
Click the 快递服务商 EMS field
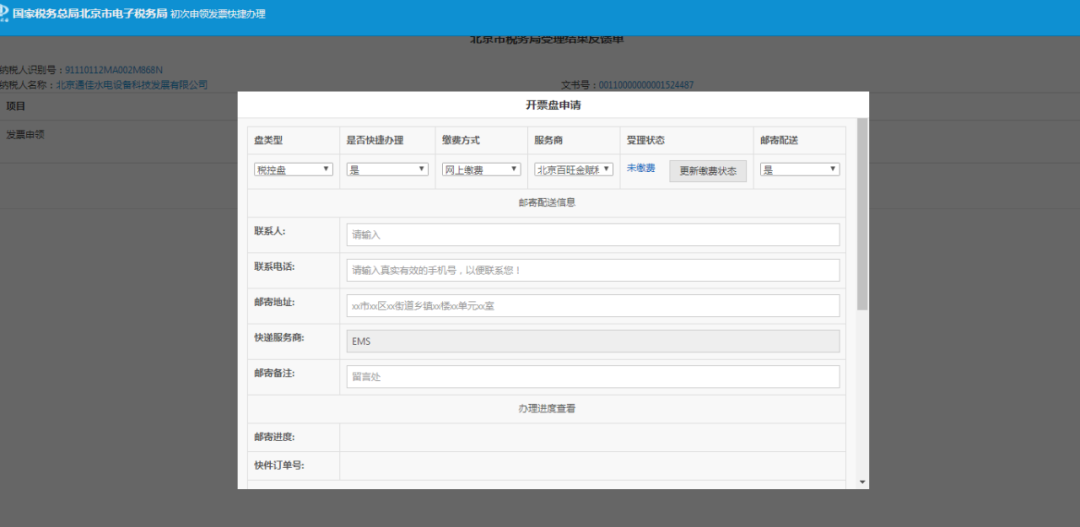tap(592, 341)
